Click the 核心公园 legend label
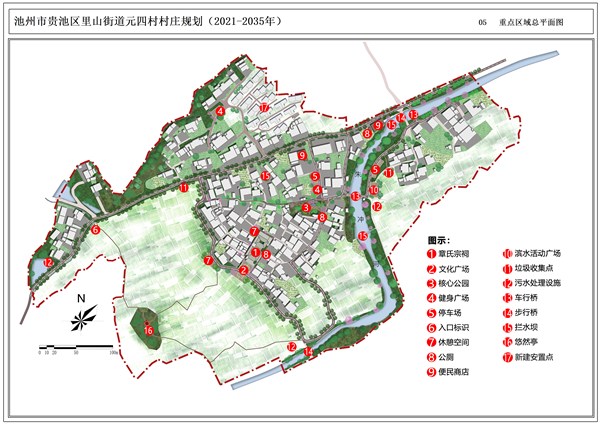This screenshot has width=600, height=424. (453, 283)
